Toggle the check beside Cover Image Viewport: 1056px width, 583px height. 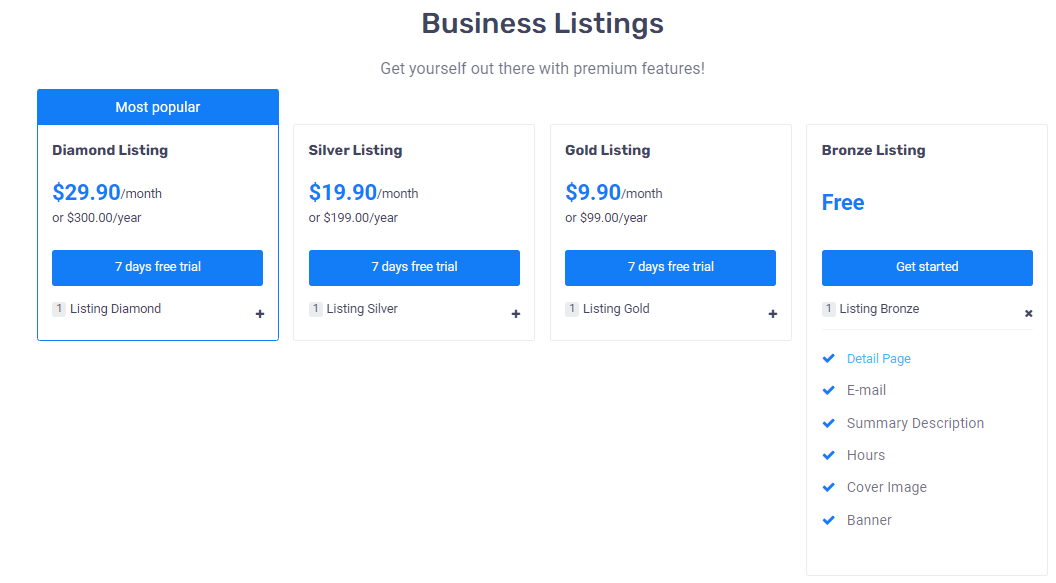pyautogui.click(x=828, y=487)
